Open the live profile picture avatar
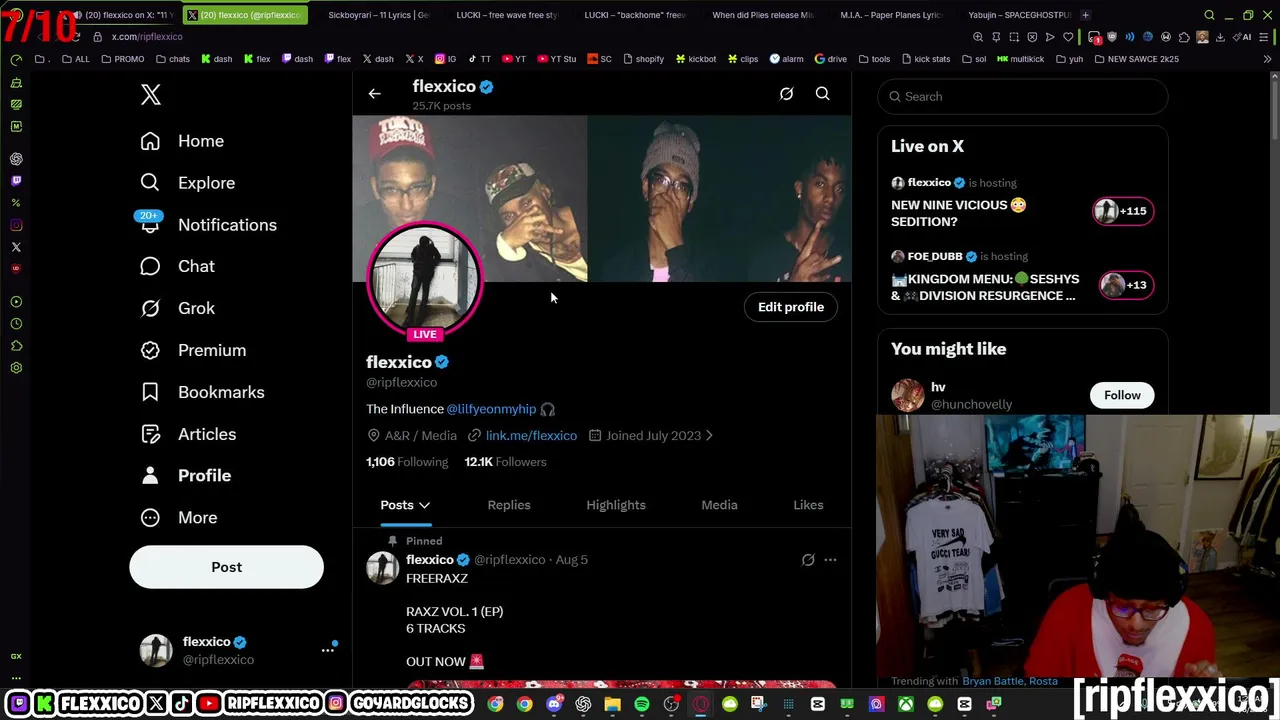 pyautogui.click(x=425, y=281)
